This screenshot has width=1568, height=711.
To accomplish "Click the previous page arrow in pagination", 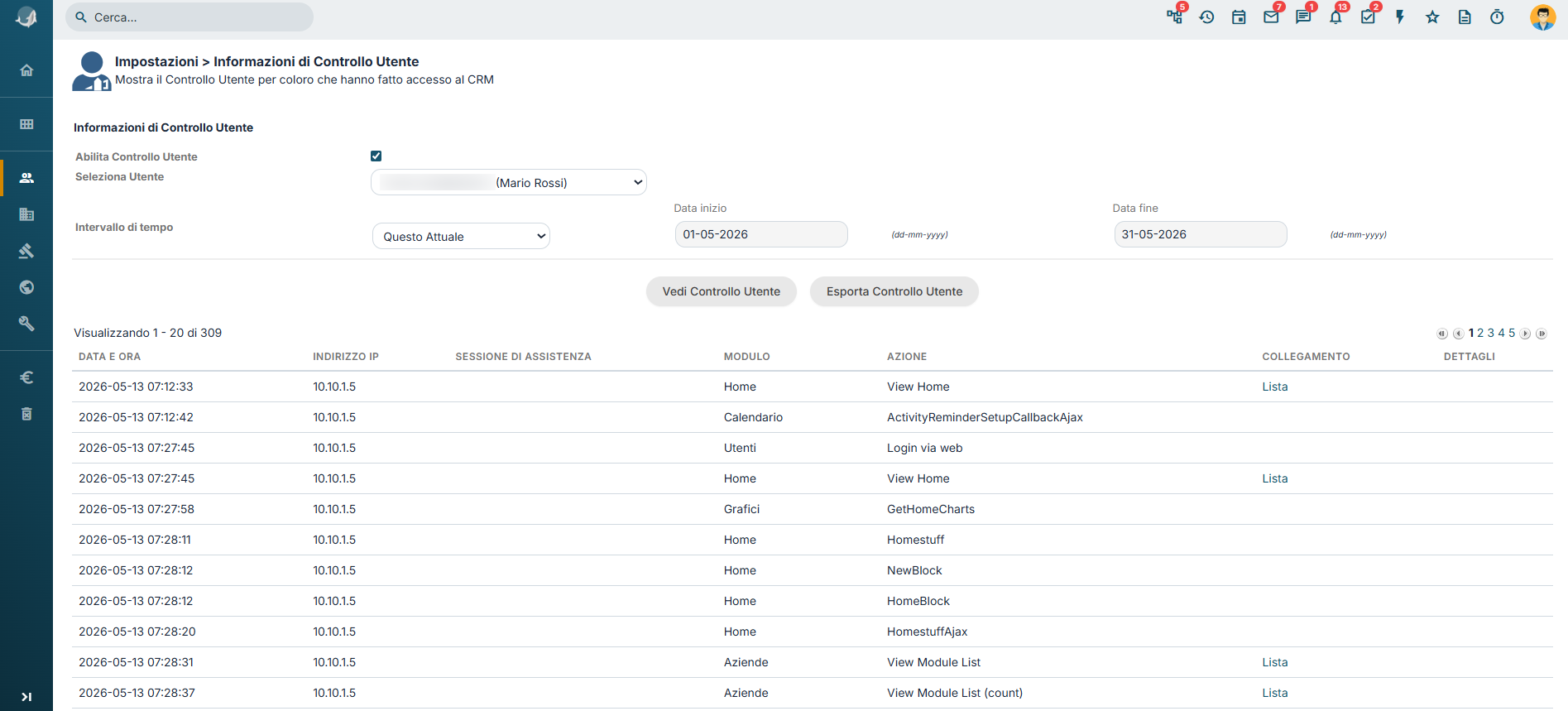I will coord(1458,334).
